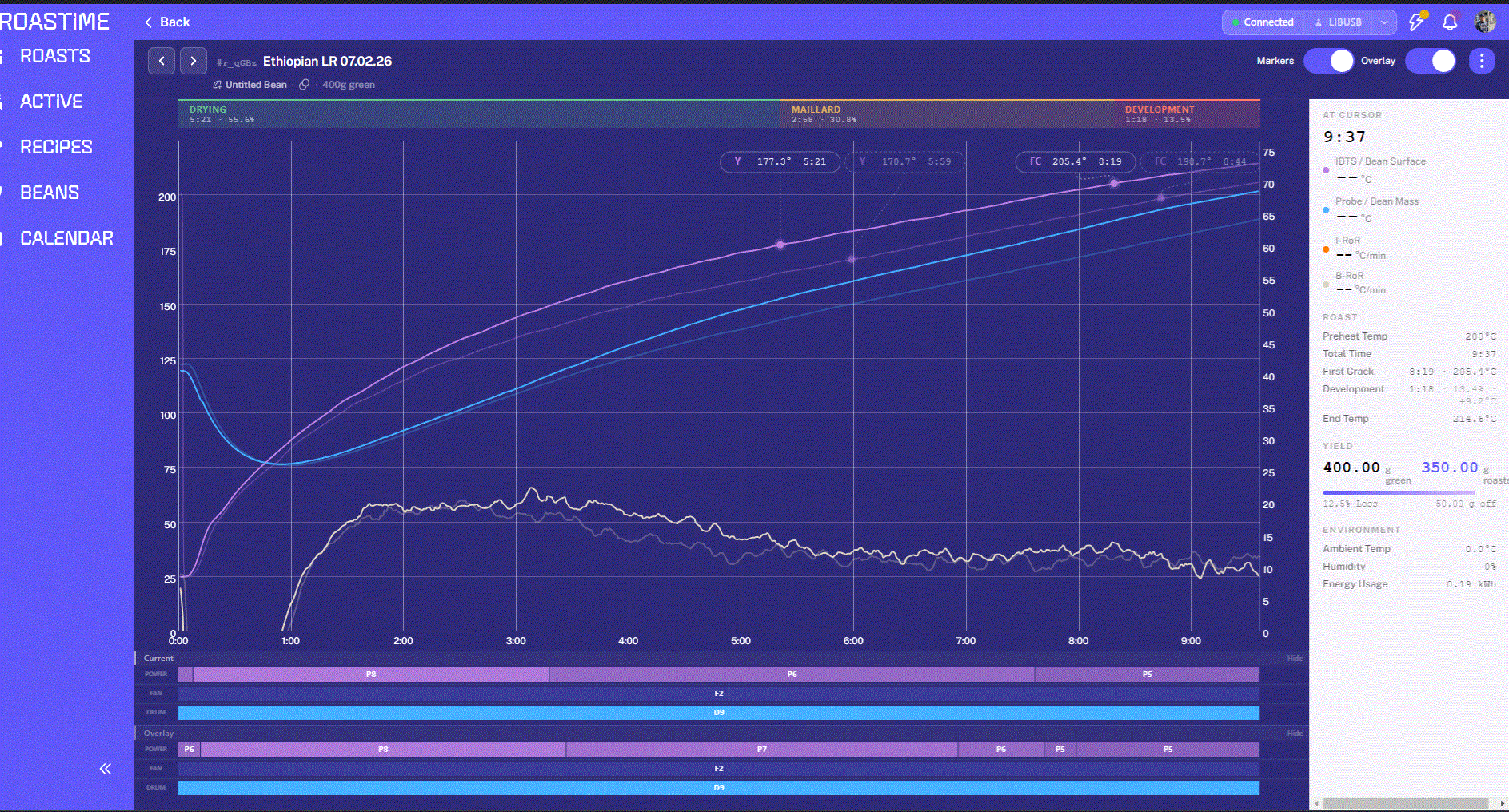The width and height of the screenshot is (1509, 812).
Task: Click the lightning bolt icon
Action: click(x=1417, y=22)
